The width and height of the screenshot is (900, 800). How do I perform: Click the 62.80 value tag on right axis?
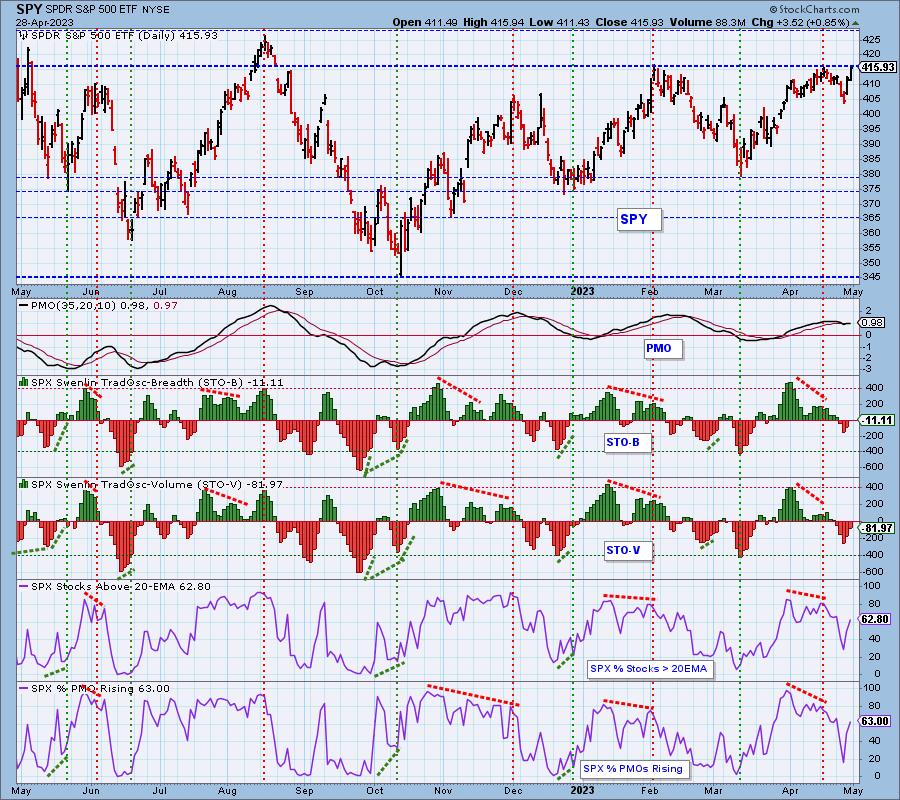click(875, 619)
